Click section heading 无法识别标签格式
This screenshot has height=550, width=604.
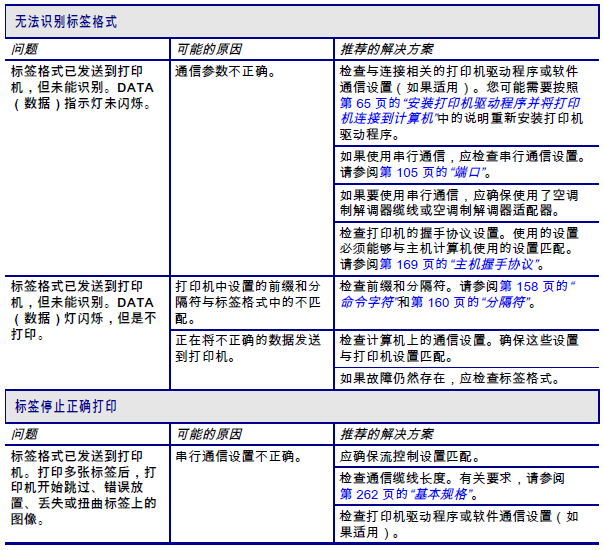pos(66,22)
